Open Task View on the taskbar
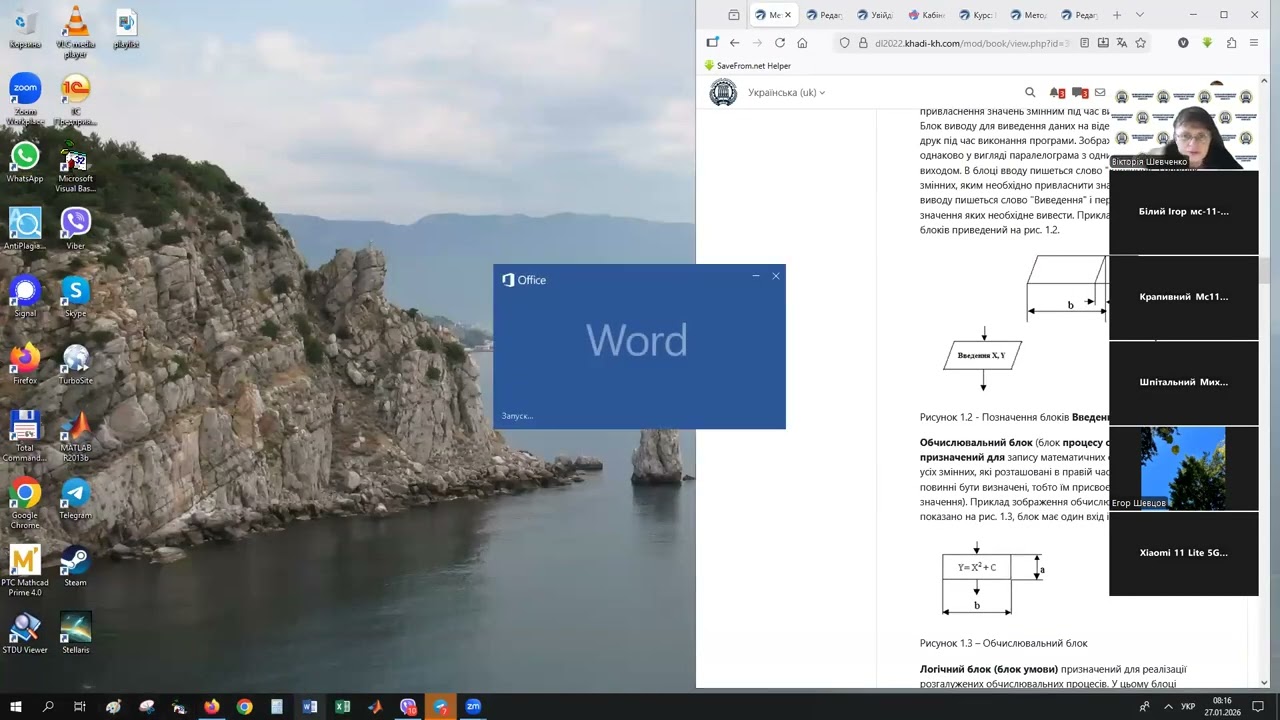Image resolution: width=1280 pixels, height=720 pixels. 80,706
